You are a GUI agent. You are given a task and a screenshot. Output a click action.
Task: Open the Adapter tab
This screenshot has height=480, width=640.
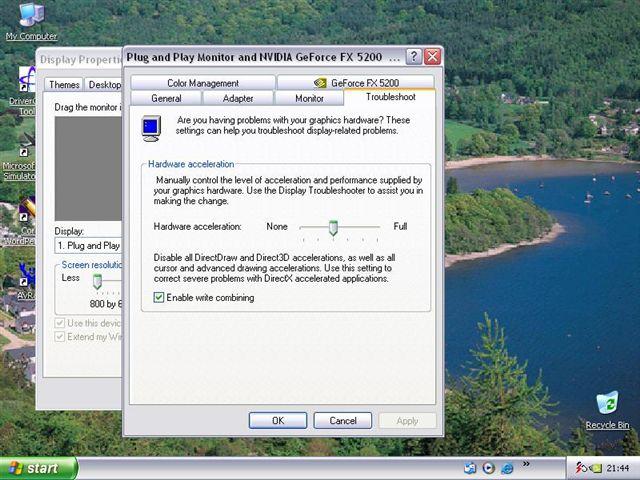tap(238, 98)
